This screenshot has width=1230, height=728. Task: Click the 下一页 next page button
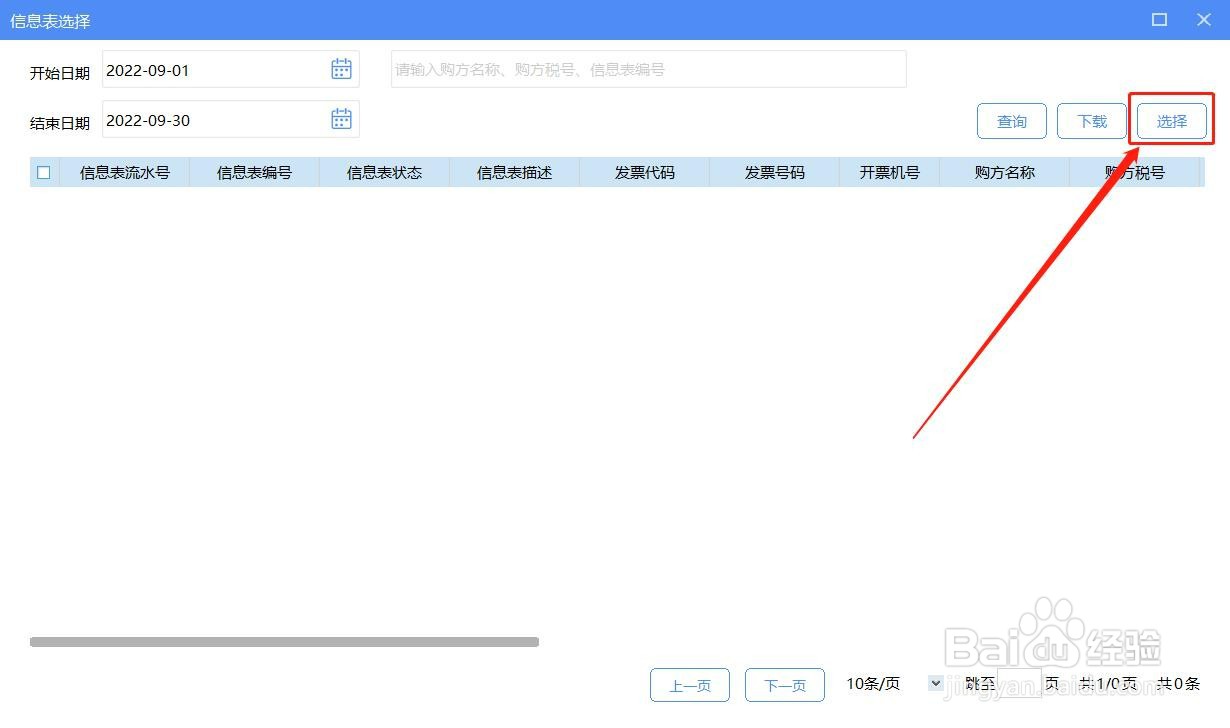tap(784, 685)
